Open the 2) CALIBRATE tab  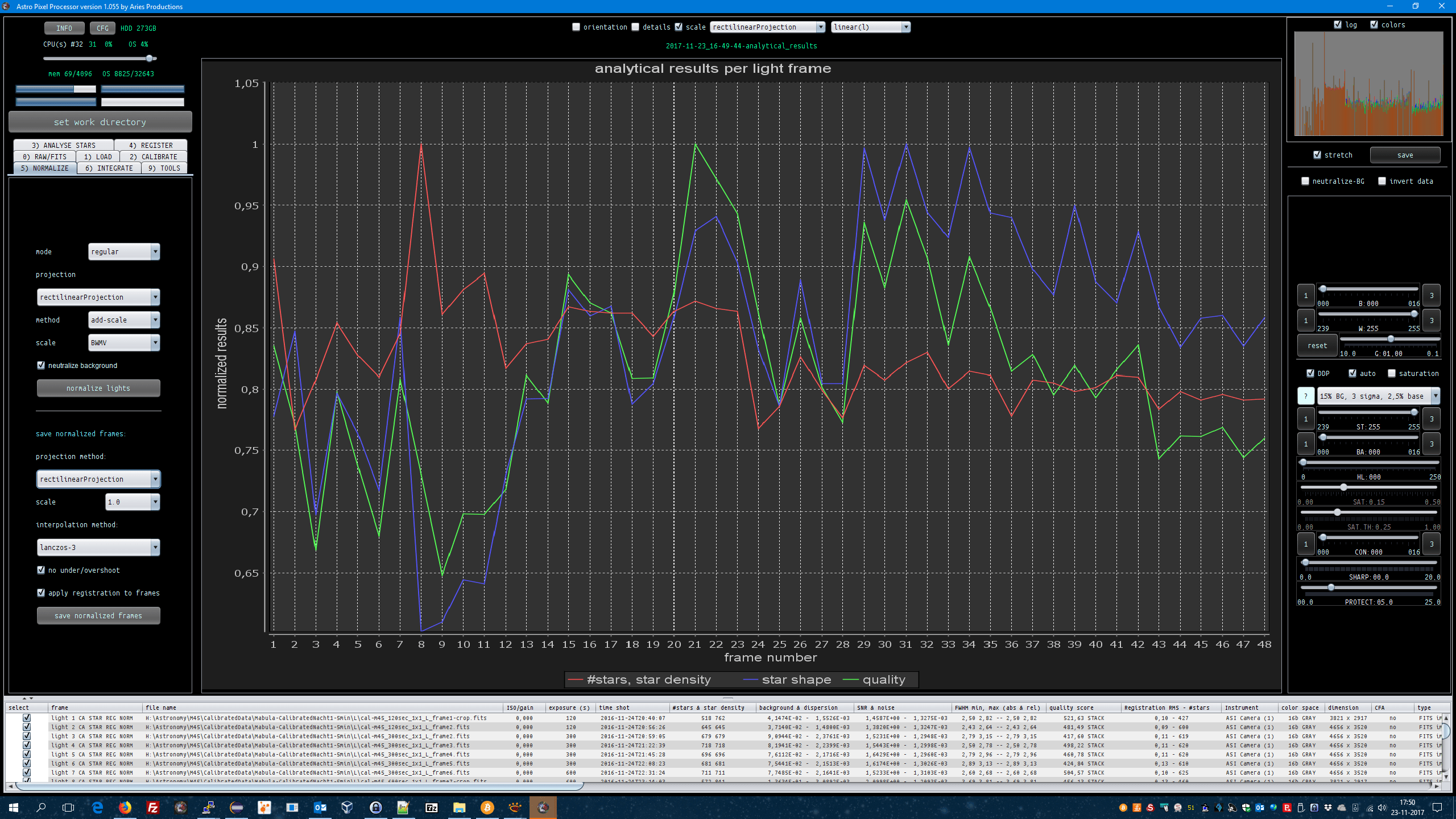point(153,156)
